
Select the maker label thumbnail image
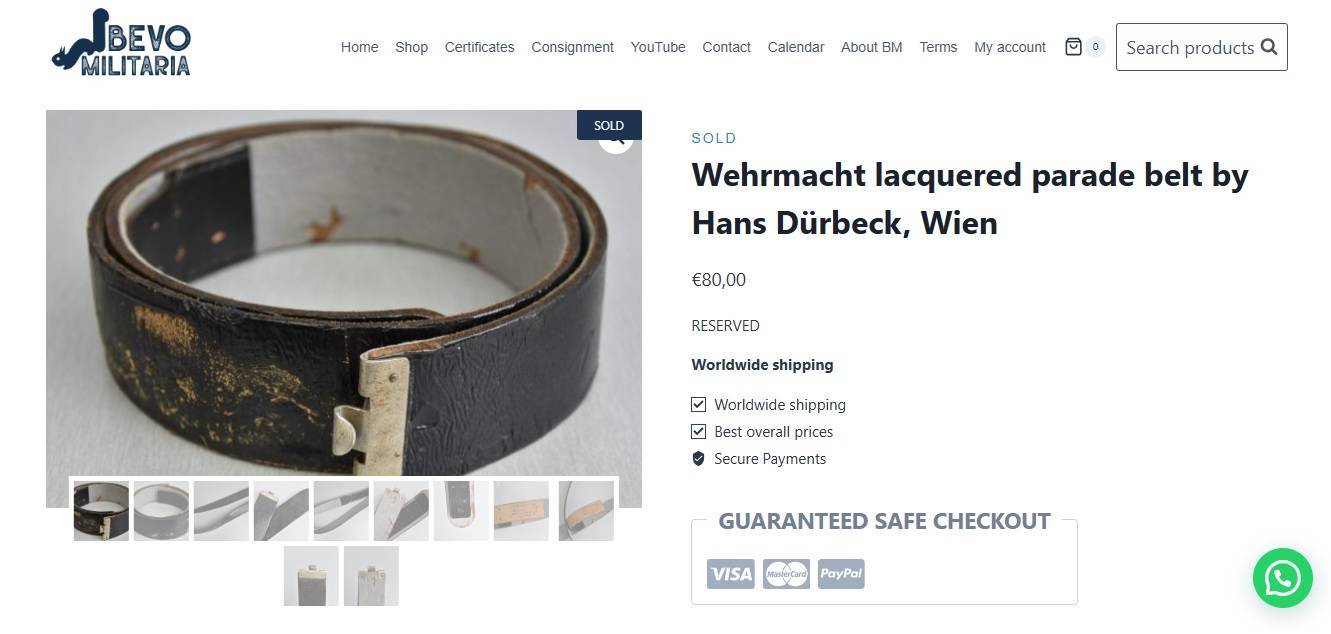tap(521, 511)
